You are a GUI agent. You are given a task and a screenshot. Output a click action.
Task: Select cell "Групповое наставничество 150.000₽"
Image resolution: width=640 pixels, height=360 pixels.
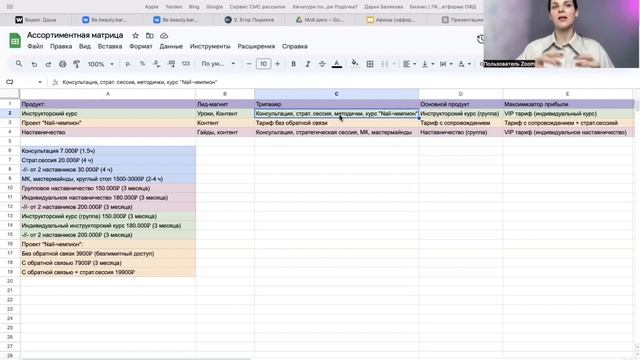(108, 188)
